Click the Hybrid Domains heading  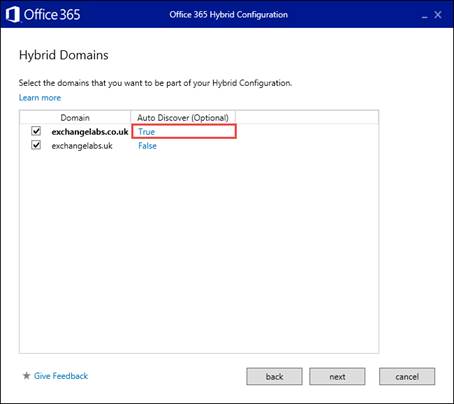[64, 55]
